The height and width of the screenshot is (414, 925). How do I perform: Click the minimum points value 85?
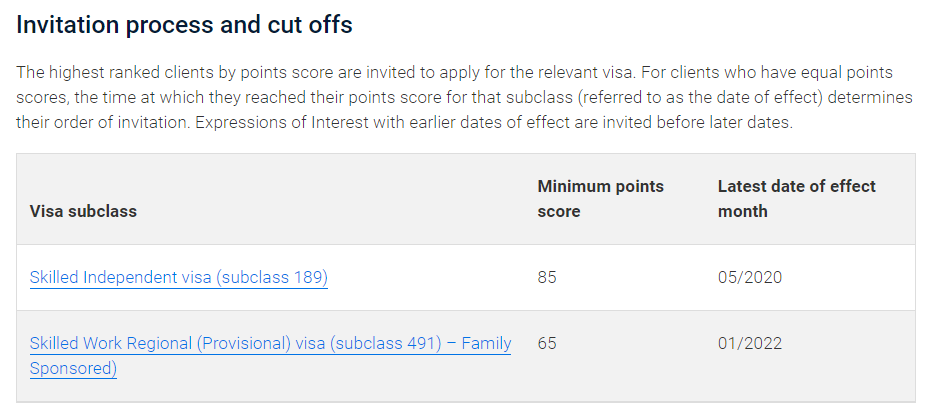click(x=547, y=277)
